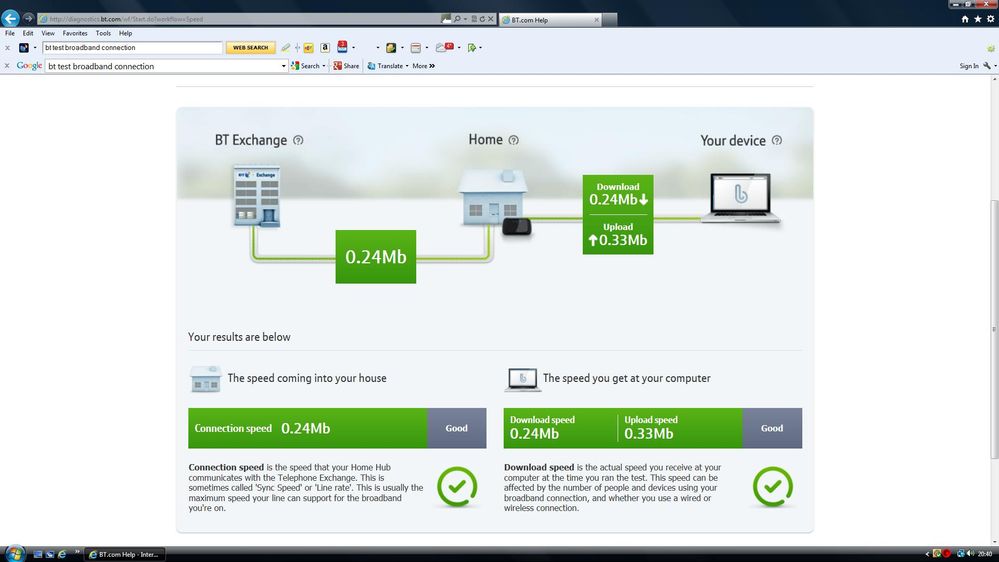Expand the Google search box dropdown arrow
Image resolution: width=999 pixels, height=562 pixels.
point(284,66)
